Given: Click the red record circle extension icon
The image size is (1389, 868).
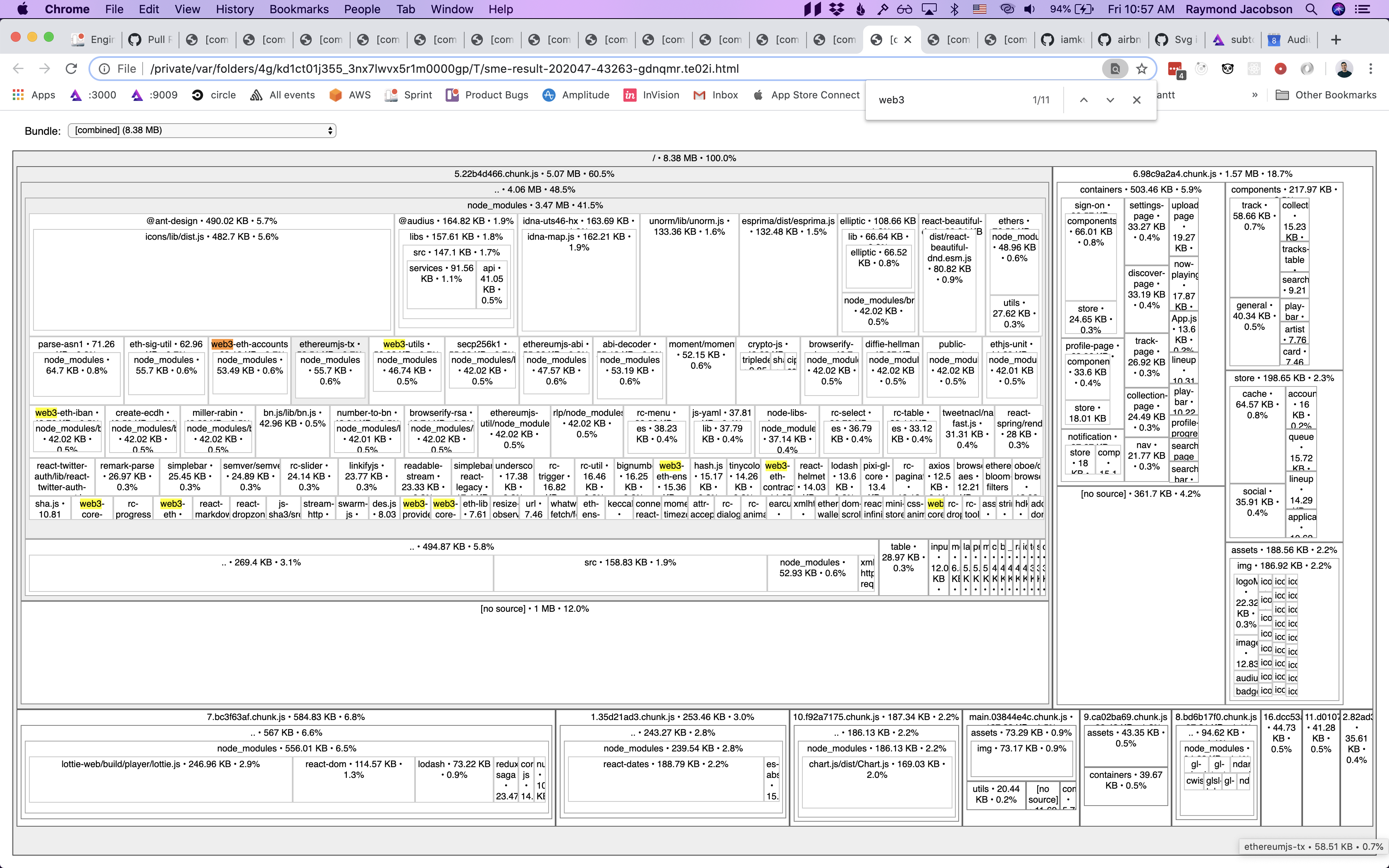Looking at the screenshot, I should point(1281,69).
